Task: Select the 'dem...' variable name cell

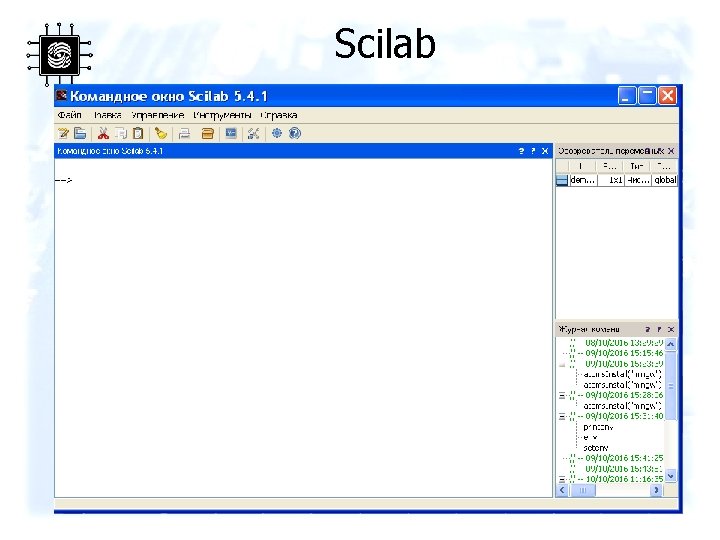Action: tap(583, 180)
